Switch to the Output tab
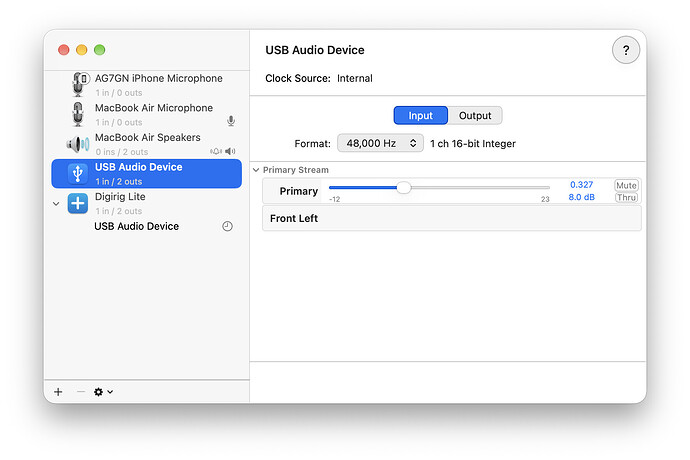Image resolution: width=690 pixels, height=460 pixels. (475, 116)
